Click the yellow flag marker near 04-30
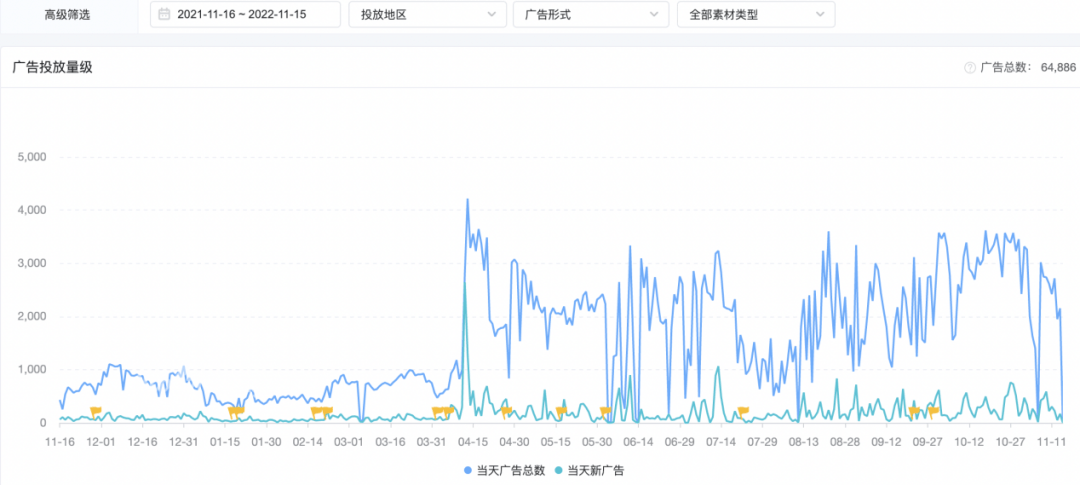The image size is (1080, 485). coord(506,412)
